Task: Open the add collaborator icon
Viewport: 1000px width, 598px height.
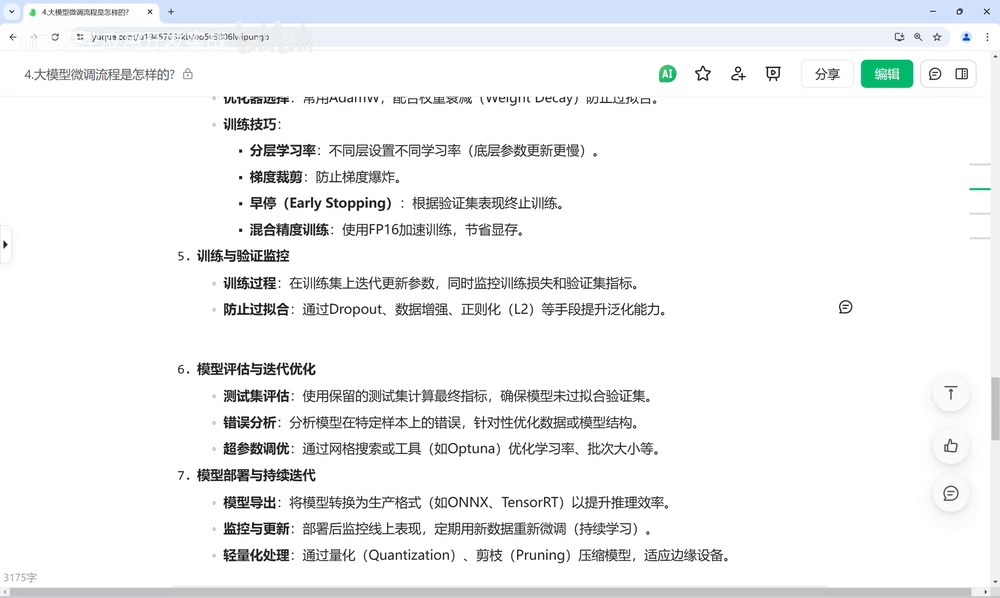Action: tap(738, 74)
